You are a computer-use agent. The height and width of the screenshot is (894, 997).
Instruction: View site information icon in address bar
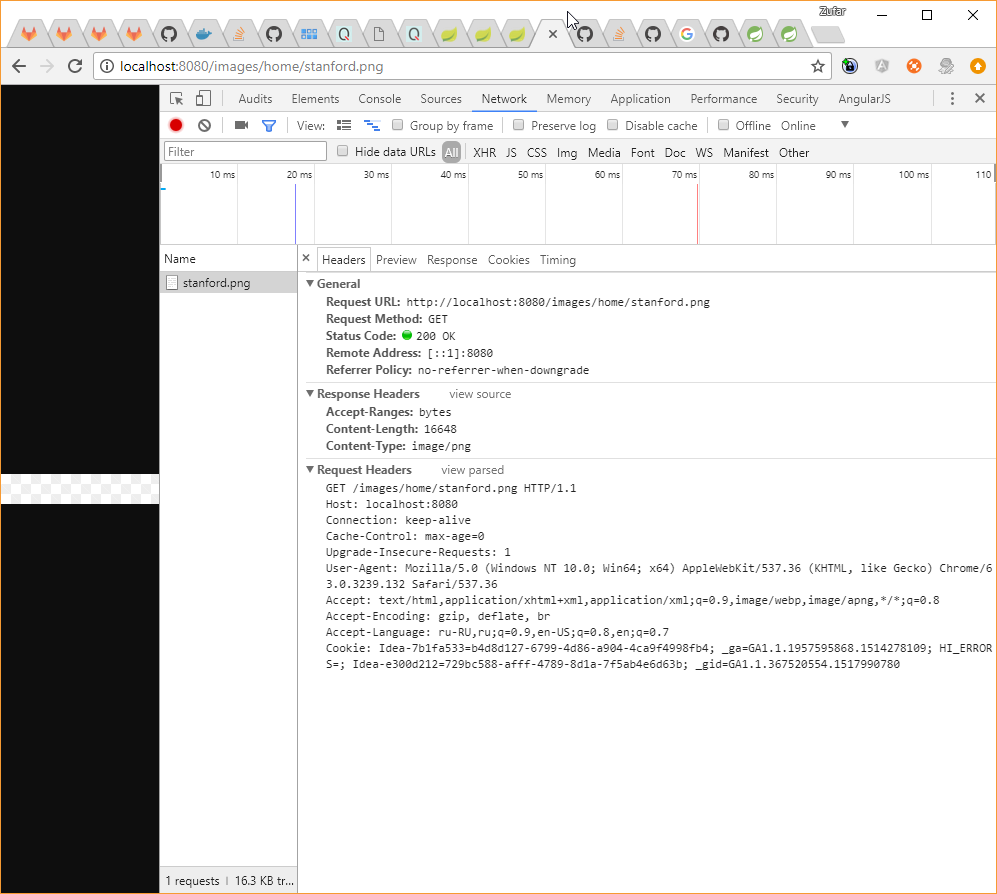tap(107, 66)
